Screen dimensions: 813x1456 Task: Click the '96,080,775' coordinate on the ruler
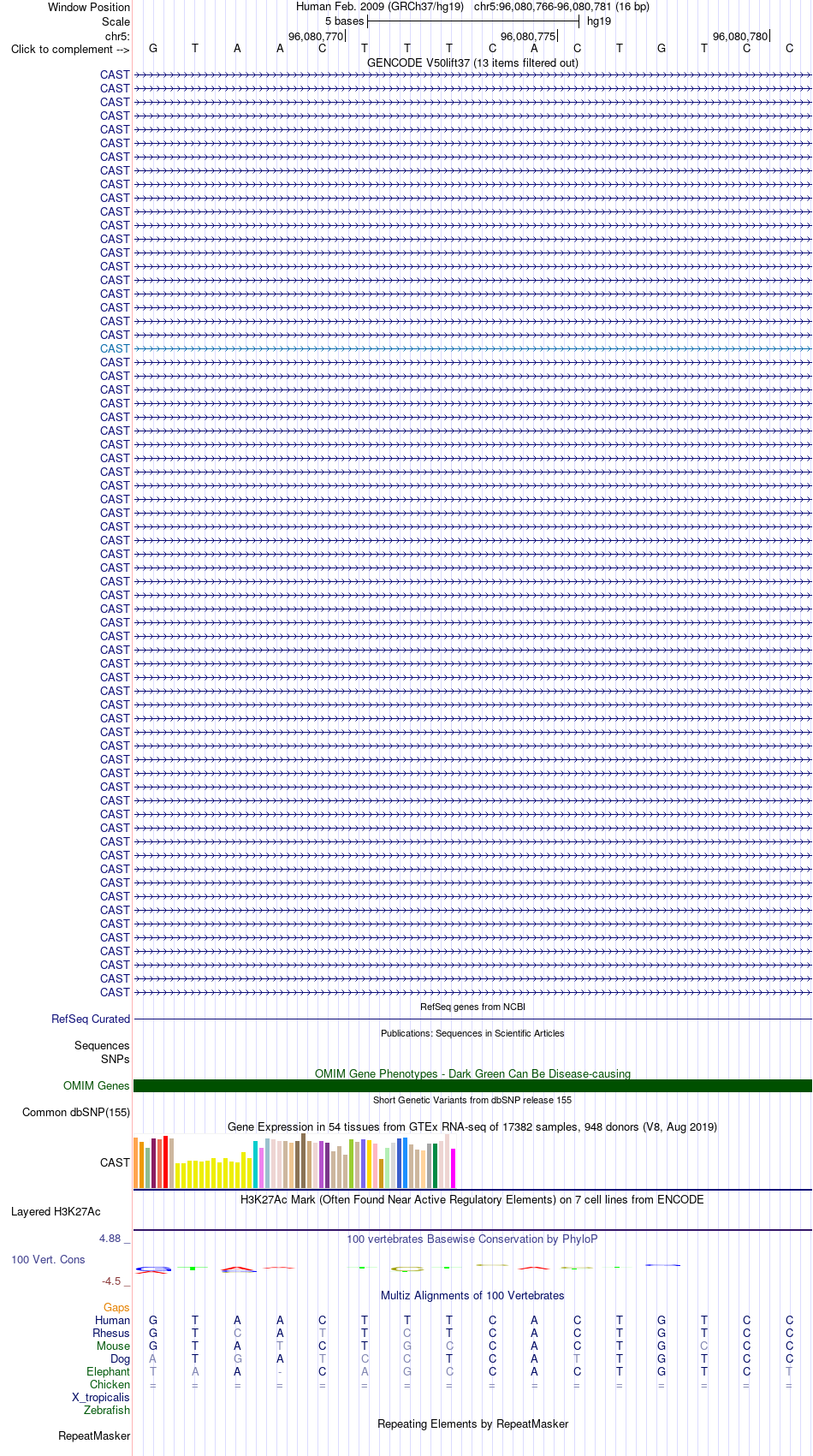click(528, 36)
